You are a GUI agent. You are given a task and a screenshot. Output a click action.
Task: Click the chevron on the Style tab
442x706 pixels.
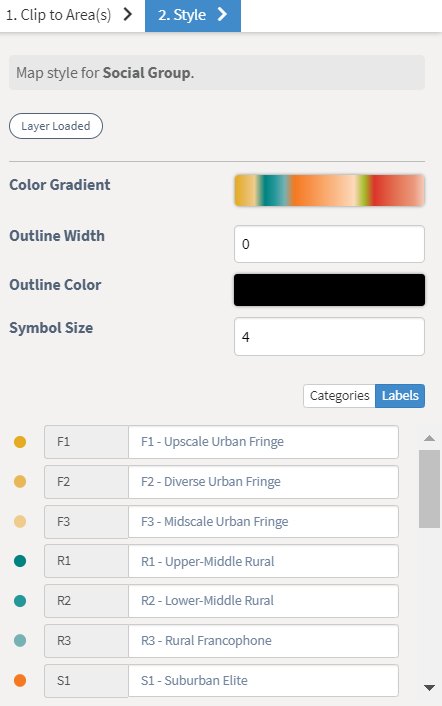(222, 14)
